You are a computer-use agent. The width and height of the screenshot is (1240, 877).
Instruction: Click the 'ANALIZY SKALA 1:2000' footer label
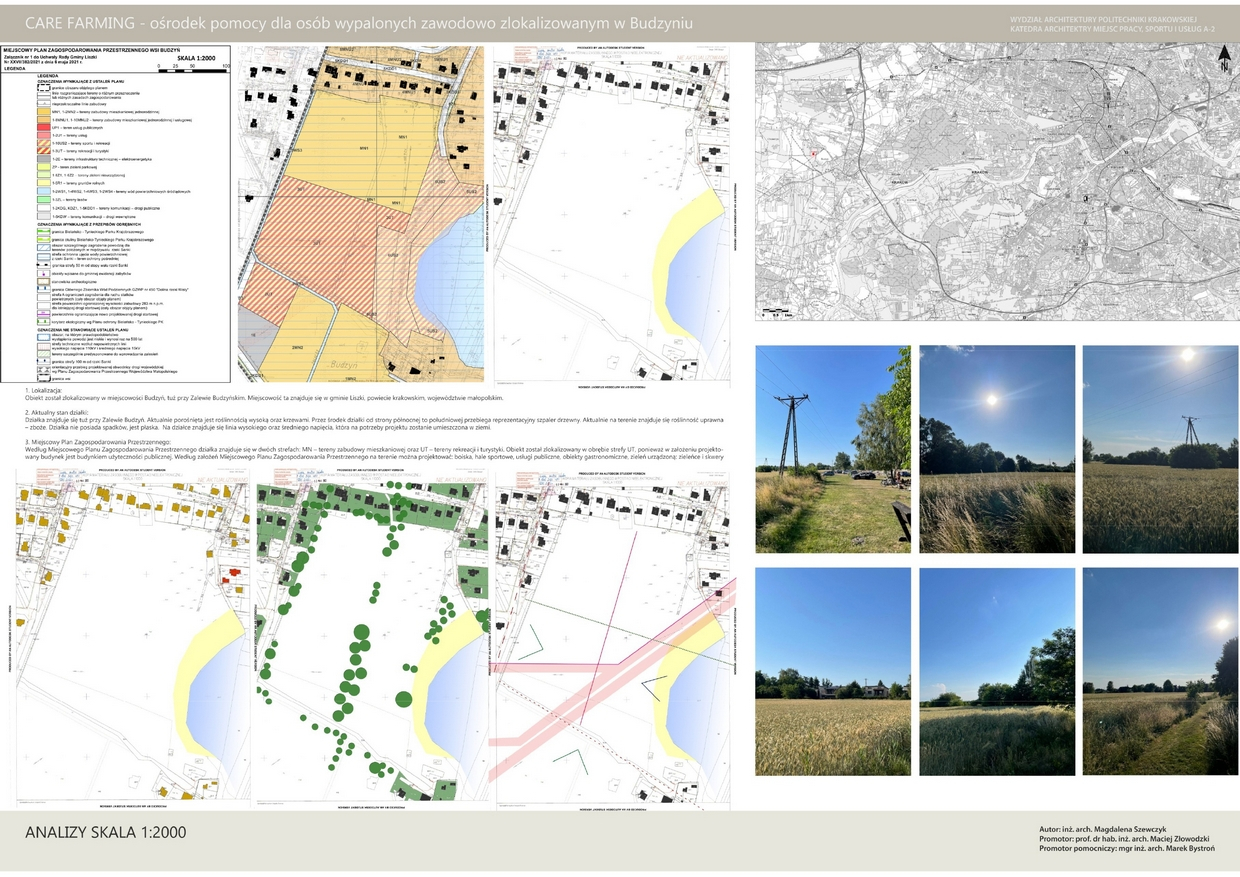[105, 832]
